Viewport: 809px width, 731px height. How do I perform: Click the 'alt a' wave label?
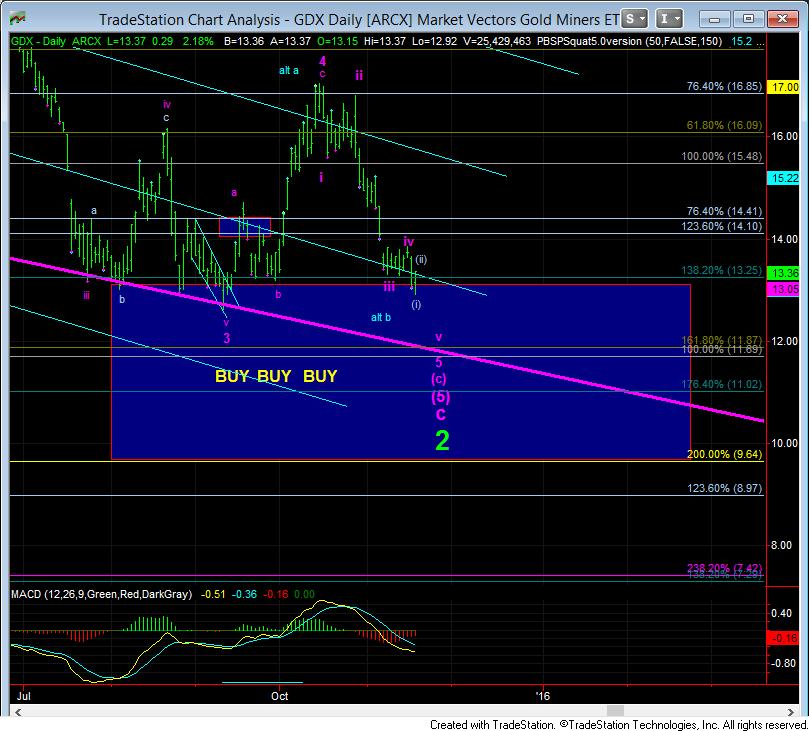coord(288,71)
